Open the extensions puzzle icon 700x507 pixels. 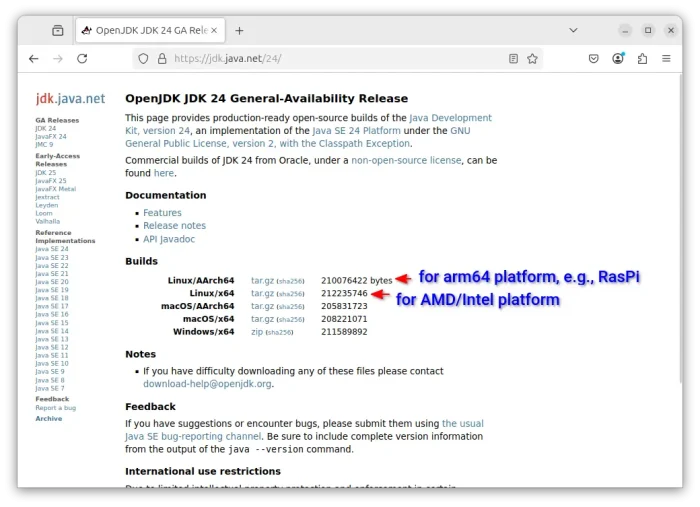642,58
